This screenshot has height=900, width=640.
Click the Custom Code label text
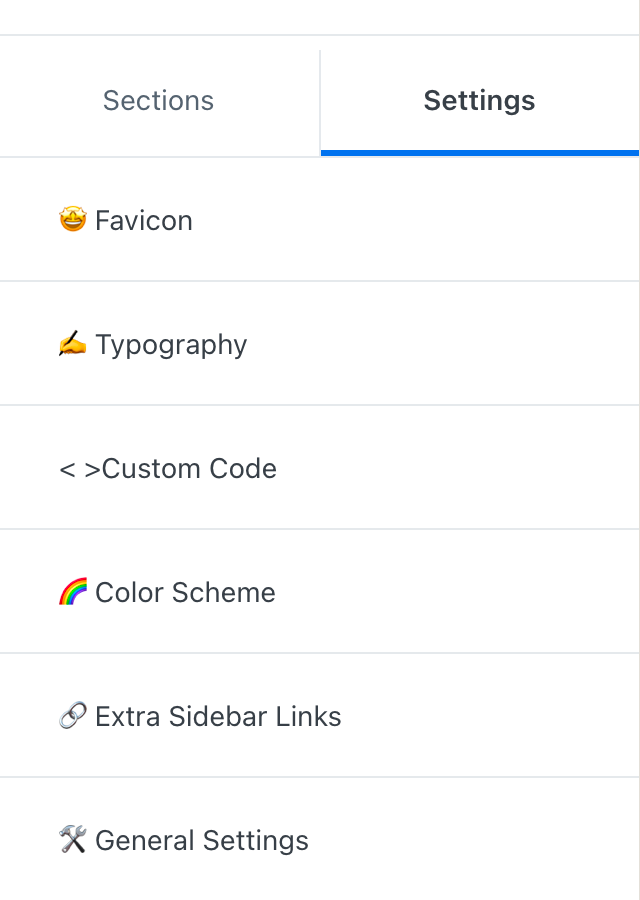(x=190, y=469)
